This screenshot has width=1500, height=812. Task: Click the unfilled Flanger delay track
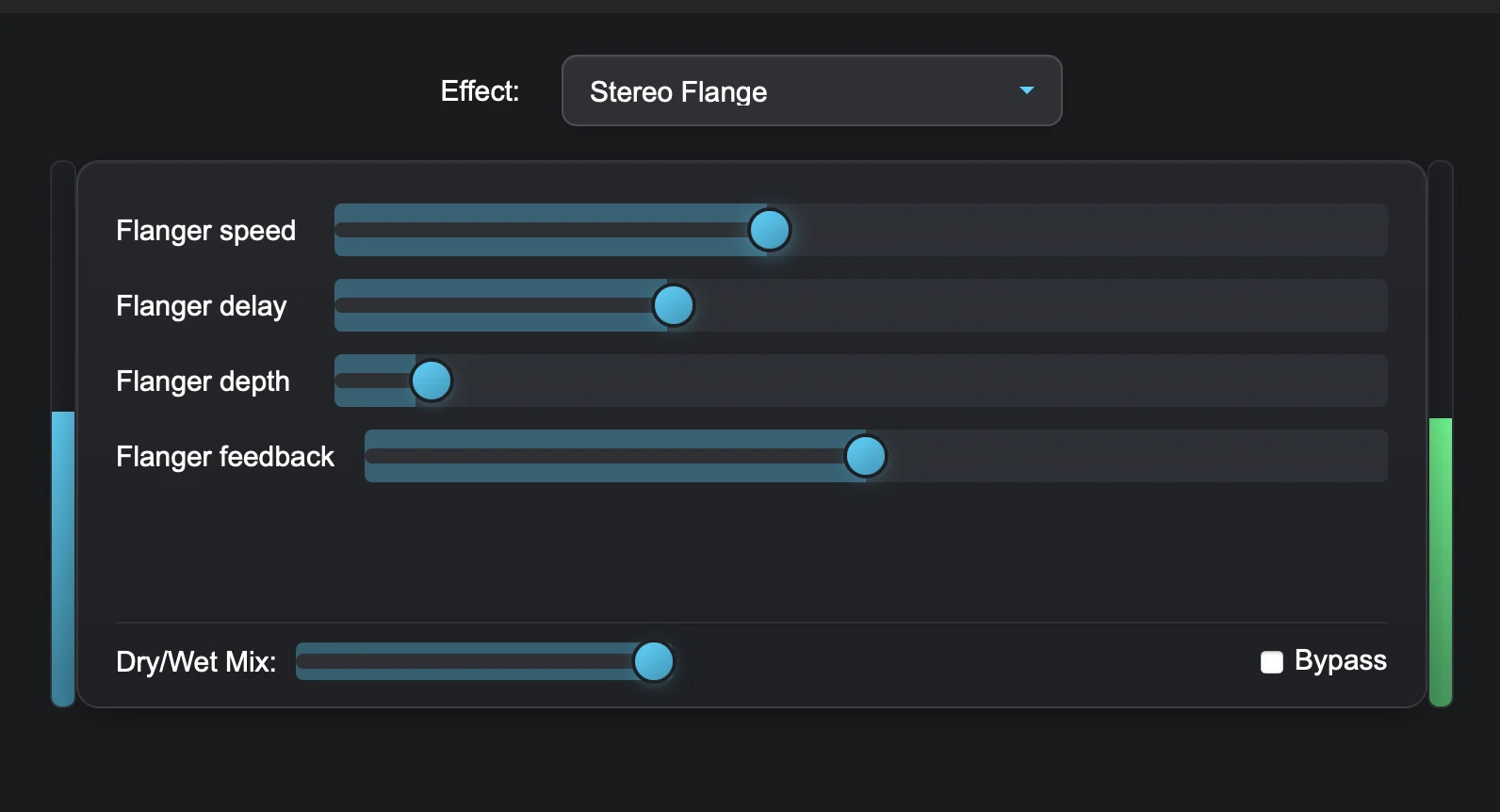pos(1041,305)
